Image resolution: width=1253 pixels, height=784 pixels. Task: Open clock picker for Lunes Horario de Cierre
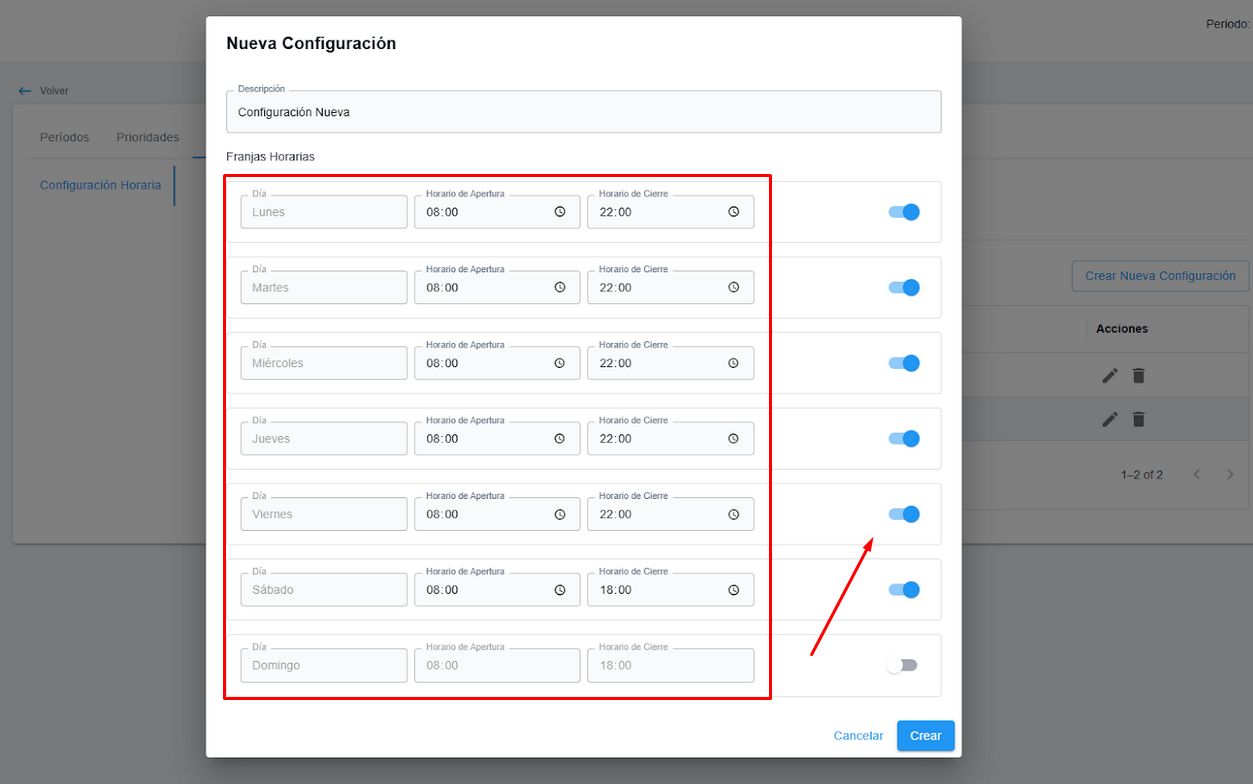point(733,212)
